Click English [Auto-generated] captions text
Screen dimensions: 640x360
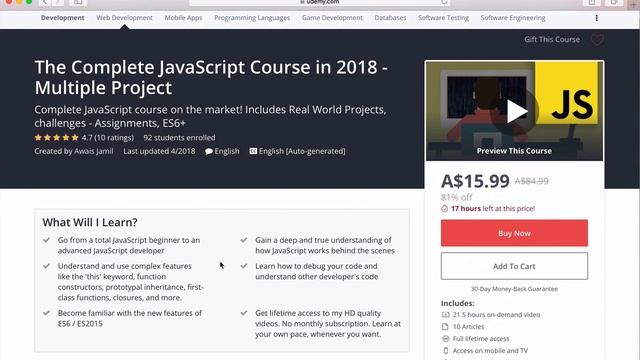coord(302,151)
